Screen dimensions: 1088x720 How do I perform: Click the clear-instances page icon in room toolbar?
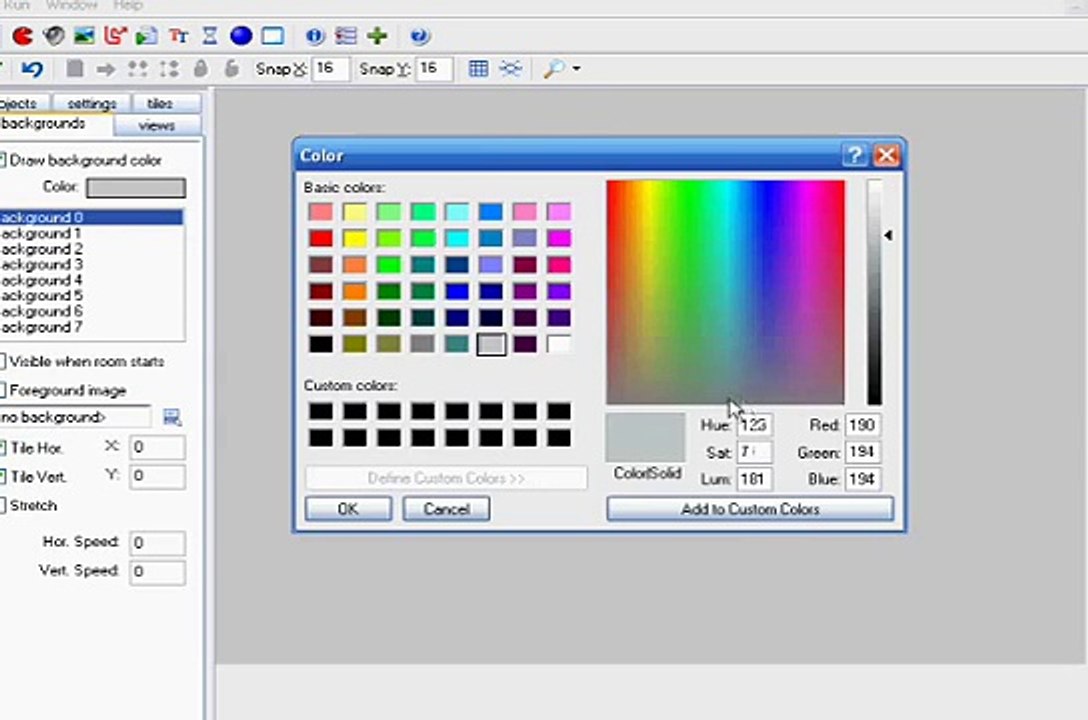tap(75, 69)
